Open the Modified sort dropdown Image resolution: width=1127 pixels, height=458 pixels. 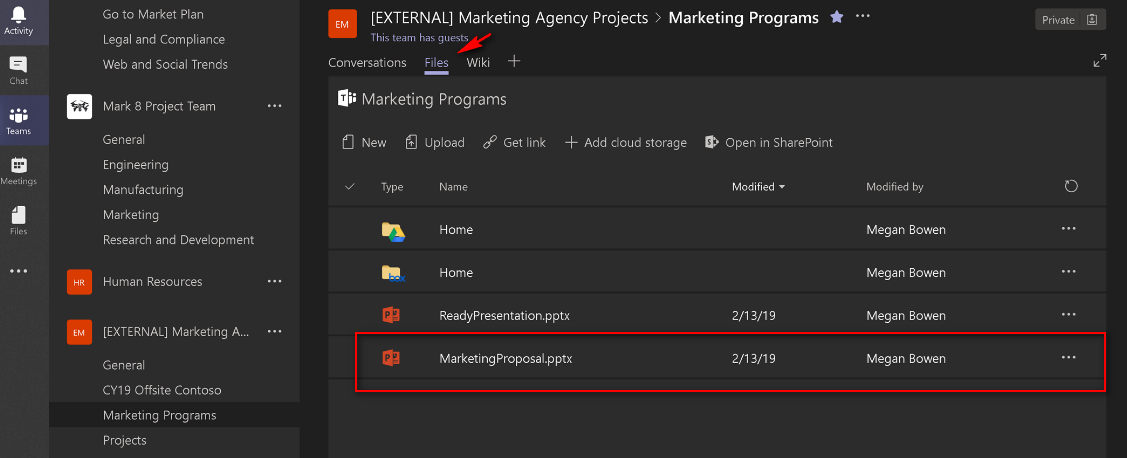point(758,186)
